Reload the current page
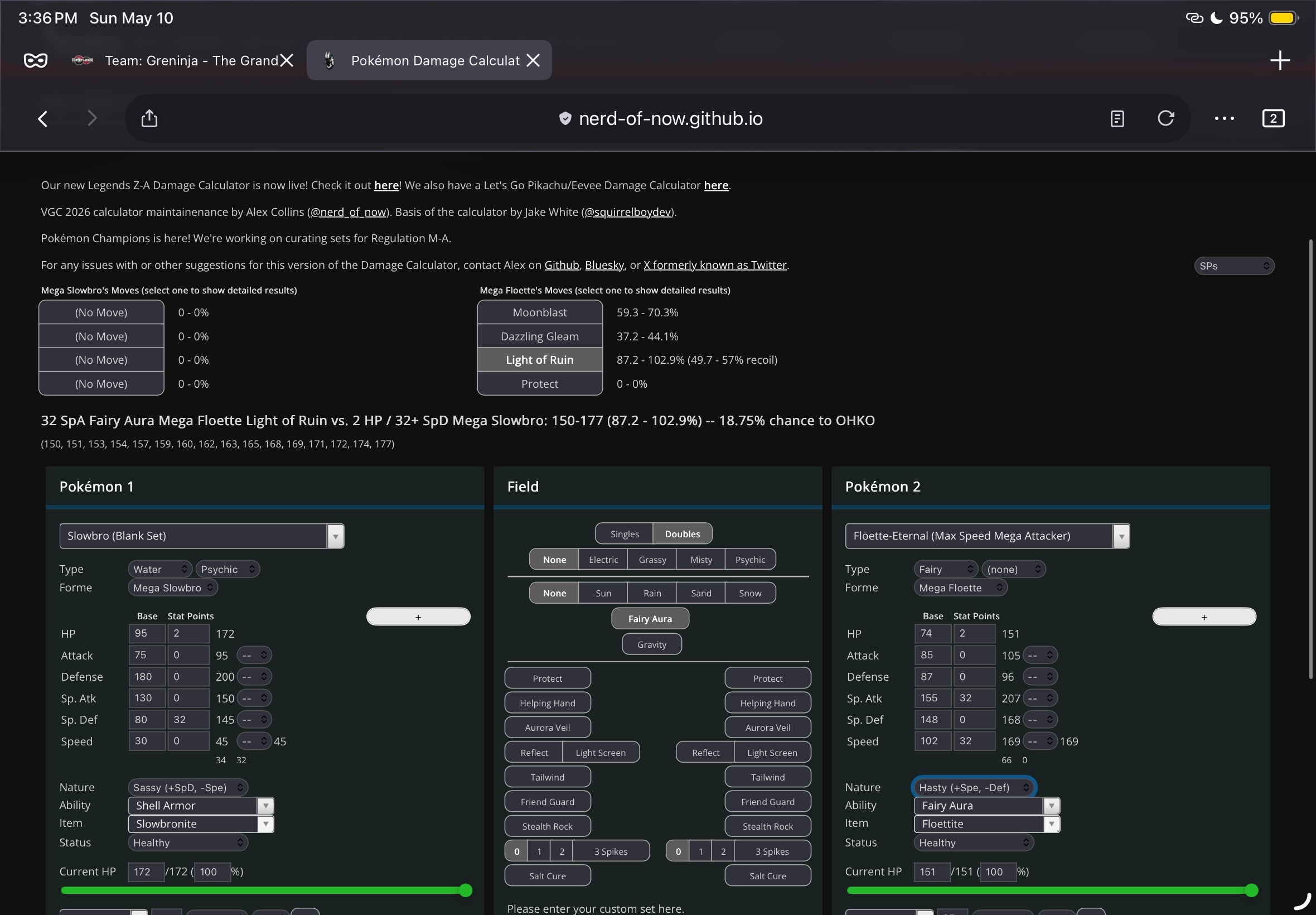The height and width of the screenshot is (915, 1316). 1166,118
